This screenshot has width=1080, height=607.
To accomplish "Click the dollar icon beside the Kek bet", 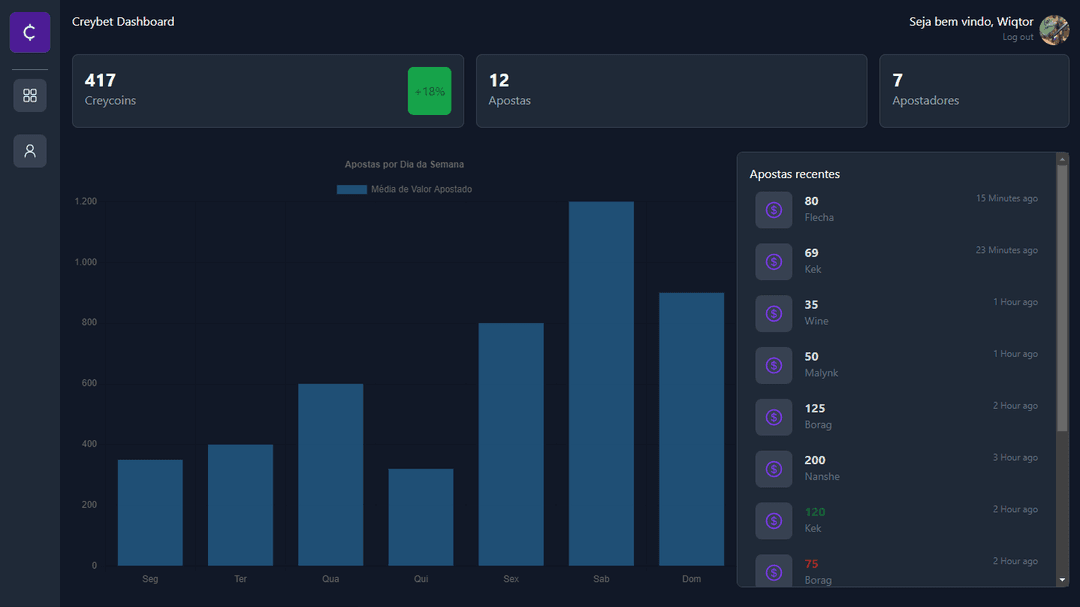I will [773, 261].
